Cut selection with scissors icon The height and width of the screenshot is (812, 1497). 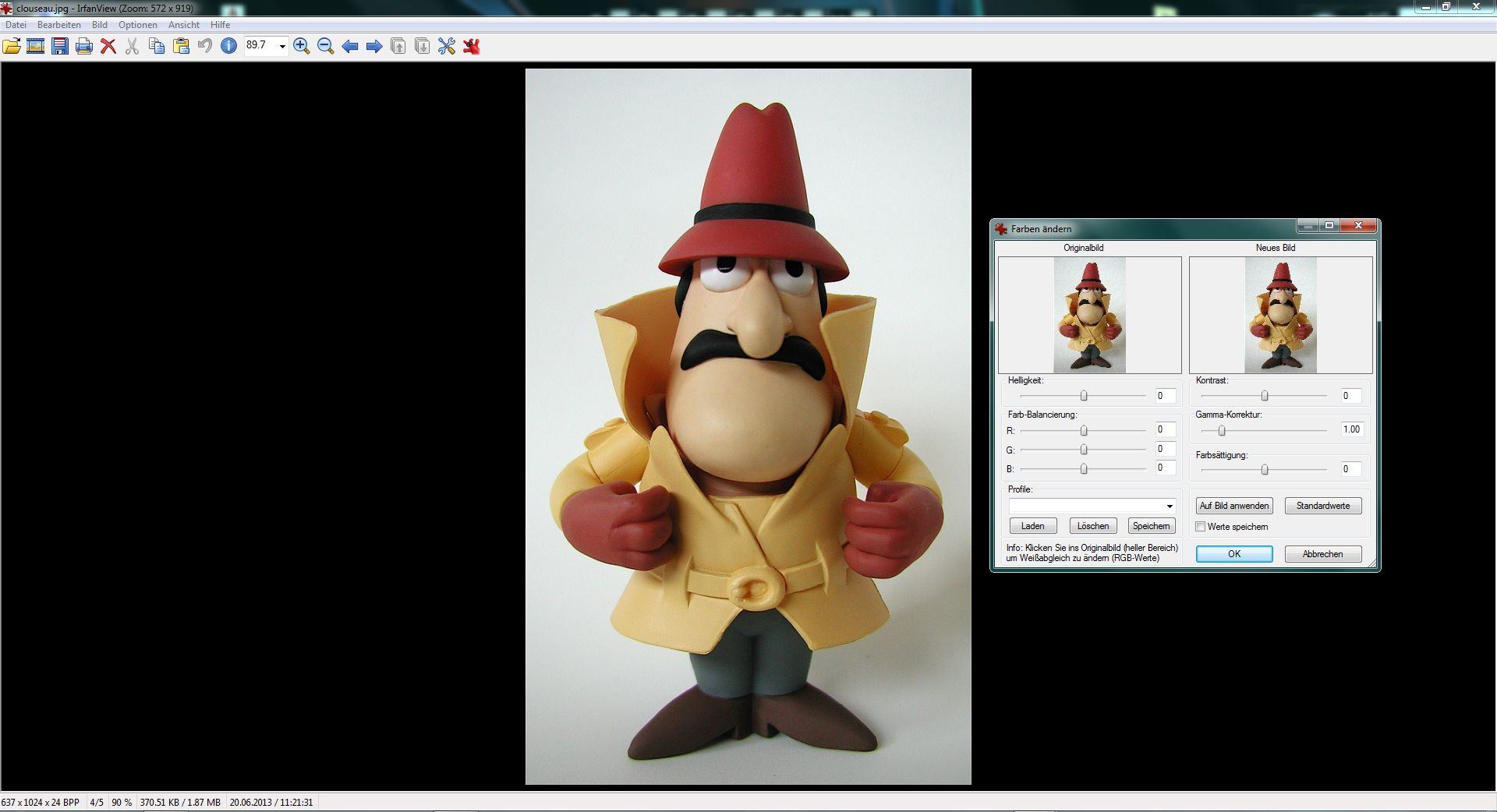pos(132,47)
